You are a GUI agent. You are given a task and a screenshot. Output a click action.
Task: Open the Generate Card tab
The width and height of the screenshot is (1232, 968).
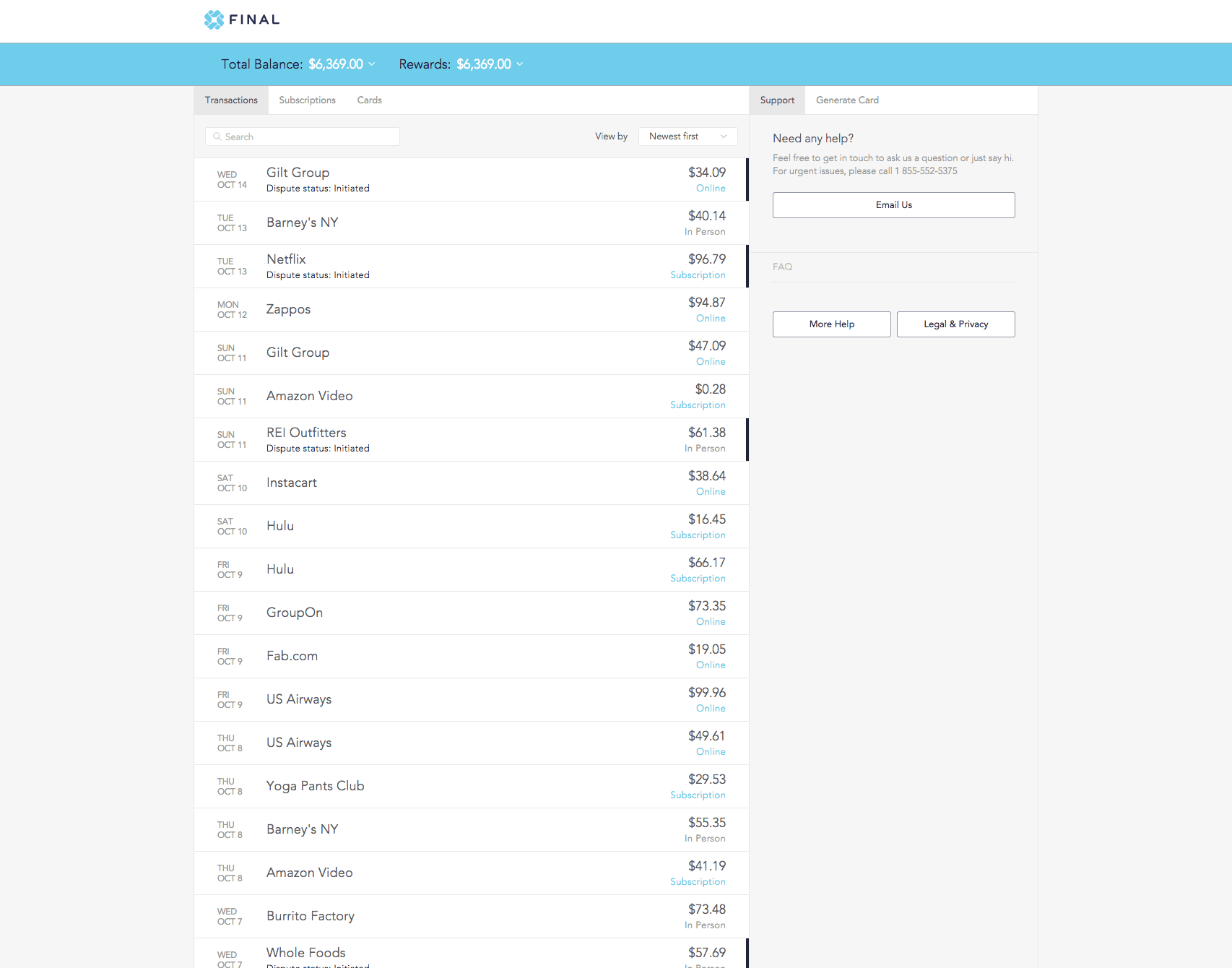click(x=847, y=100)
